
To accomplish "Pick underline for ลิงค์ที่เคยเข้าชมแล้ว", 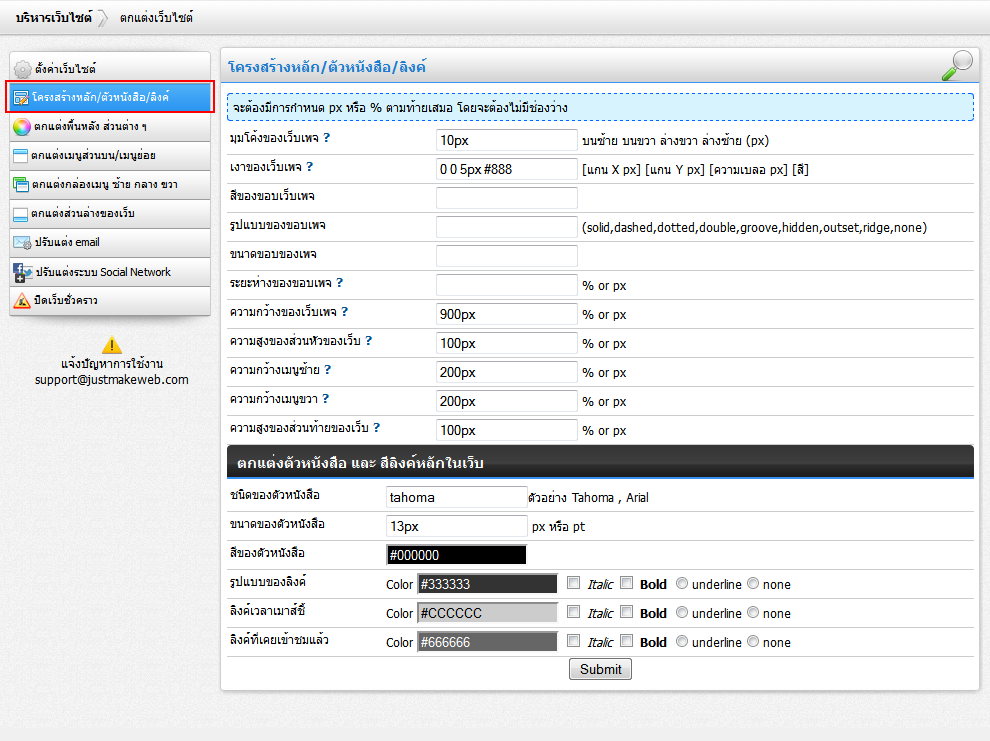I will pyautogui.click(x=682, y=642).
